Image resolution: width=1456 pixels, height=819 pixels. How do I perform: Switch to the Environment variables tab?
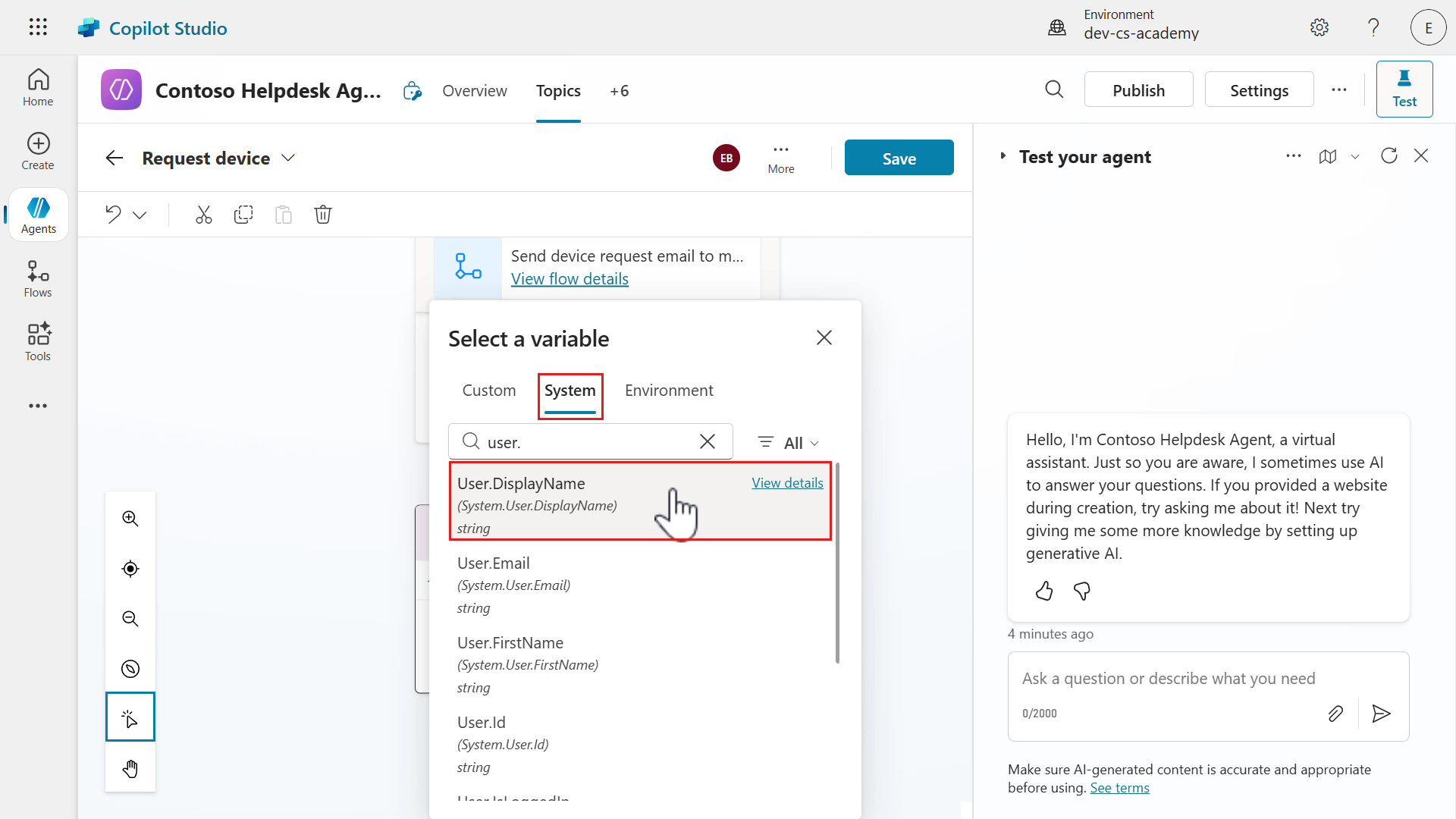click(x=669, y=391)
